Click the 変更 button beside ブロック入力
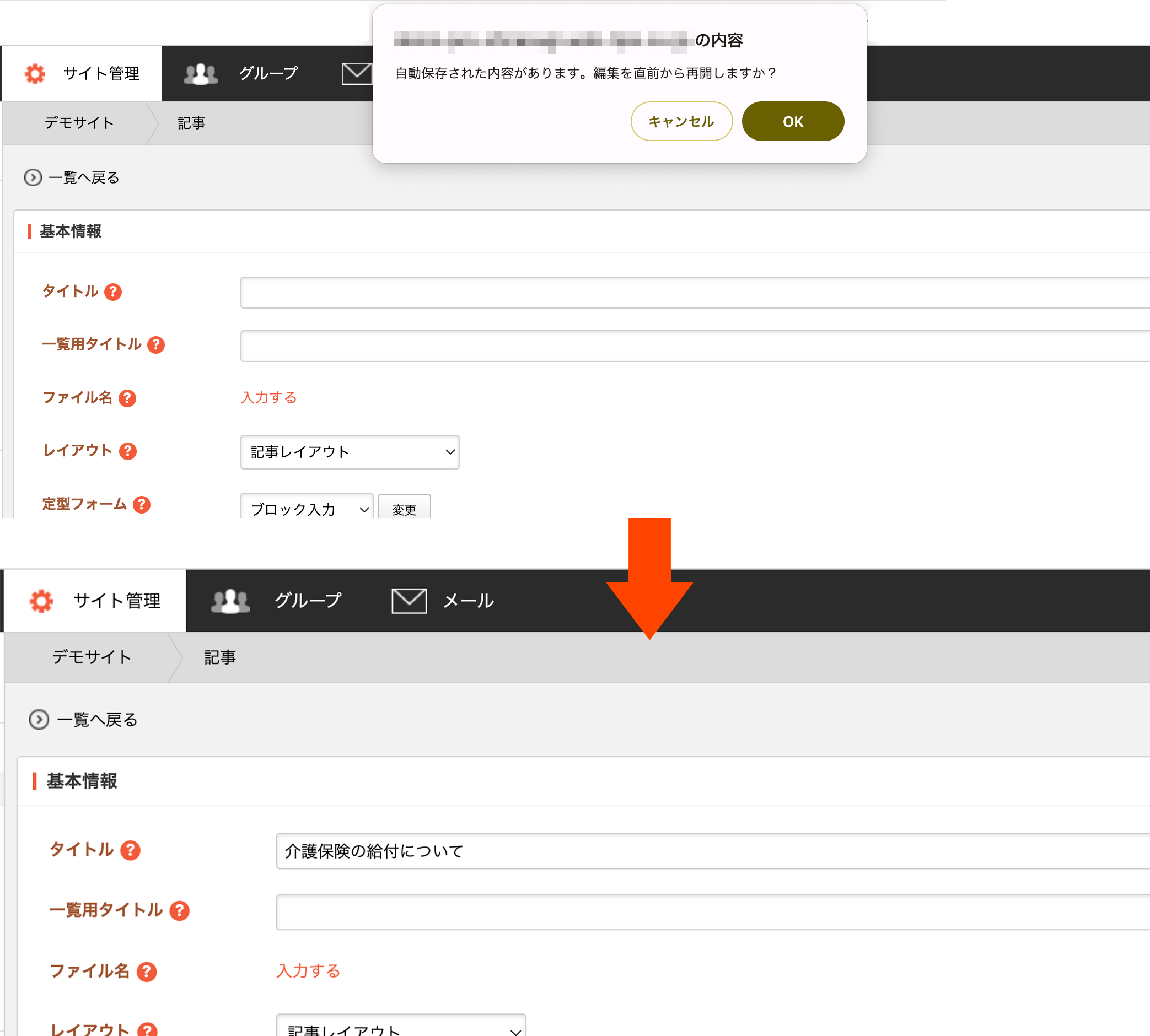Screen dimensions: 1150x1036 pyautogui.click(x=405, y=507)
